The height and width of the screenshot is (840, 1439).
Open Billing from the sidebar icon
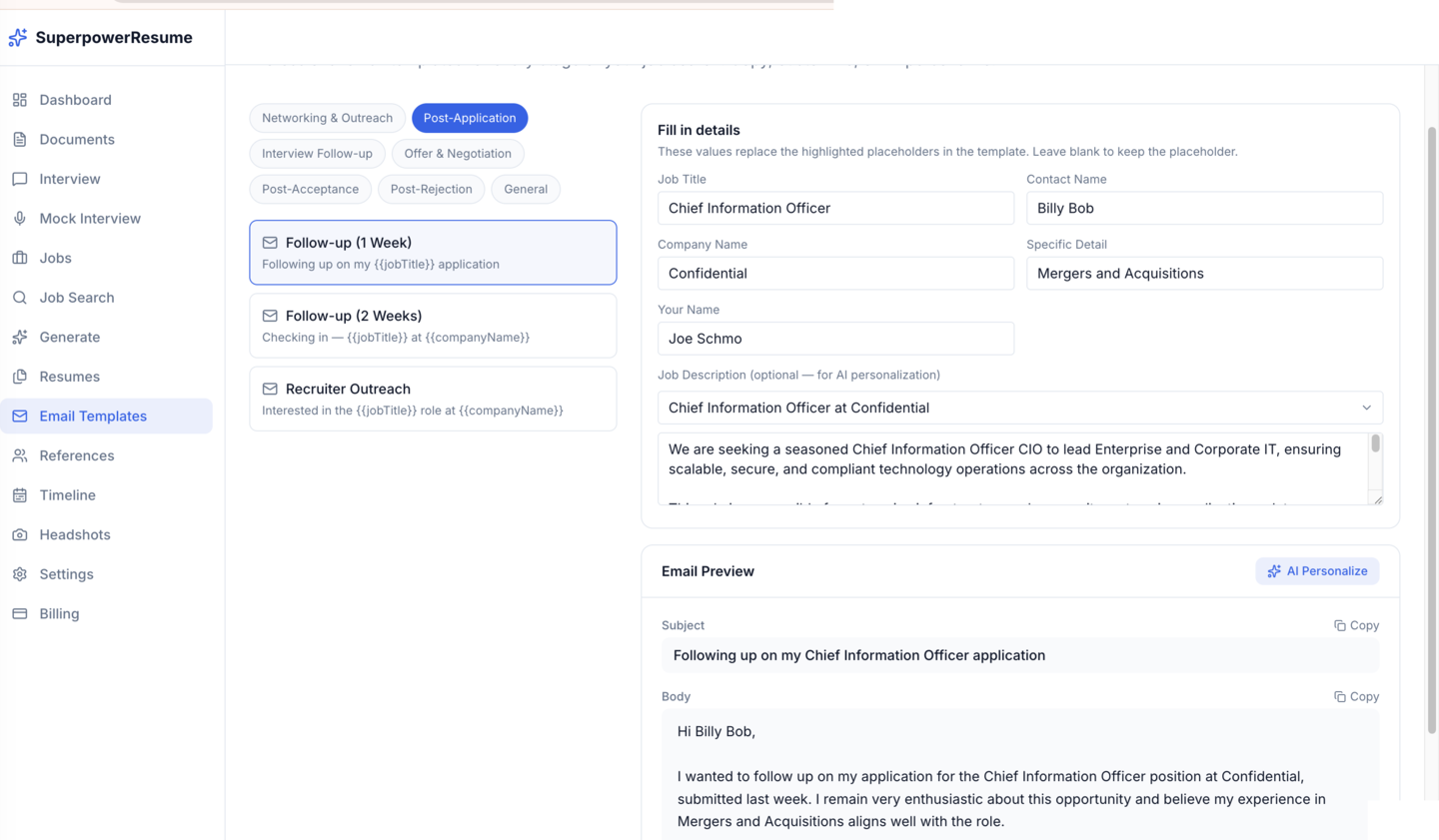point(19,613)
